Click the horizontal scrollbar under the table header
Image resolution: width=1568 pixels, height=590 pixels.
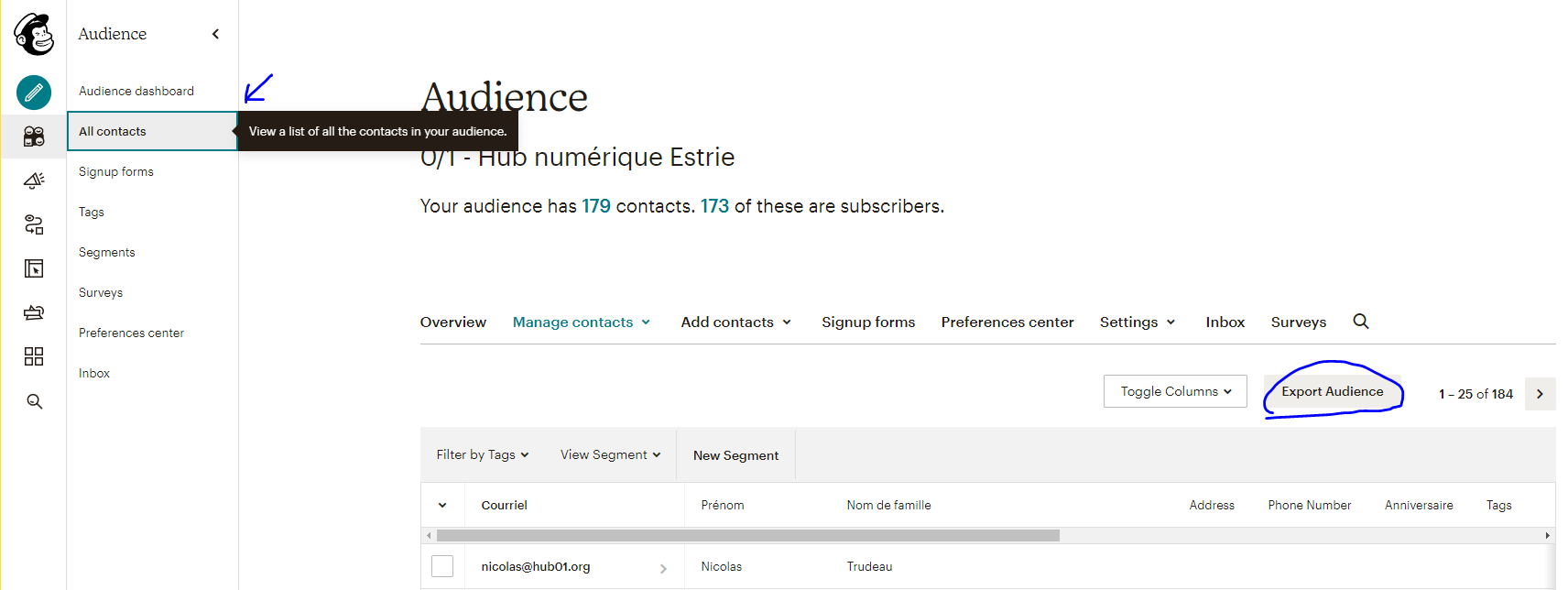(747, 535)
